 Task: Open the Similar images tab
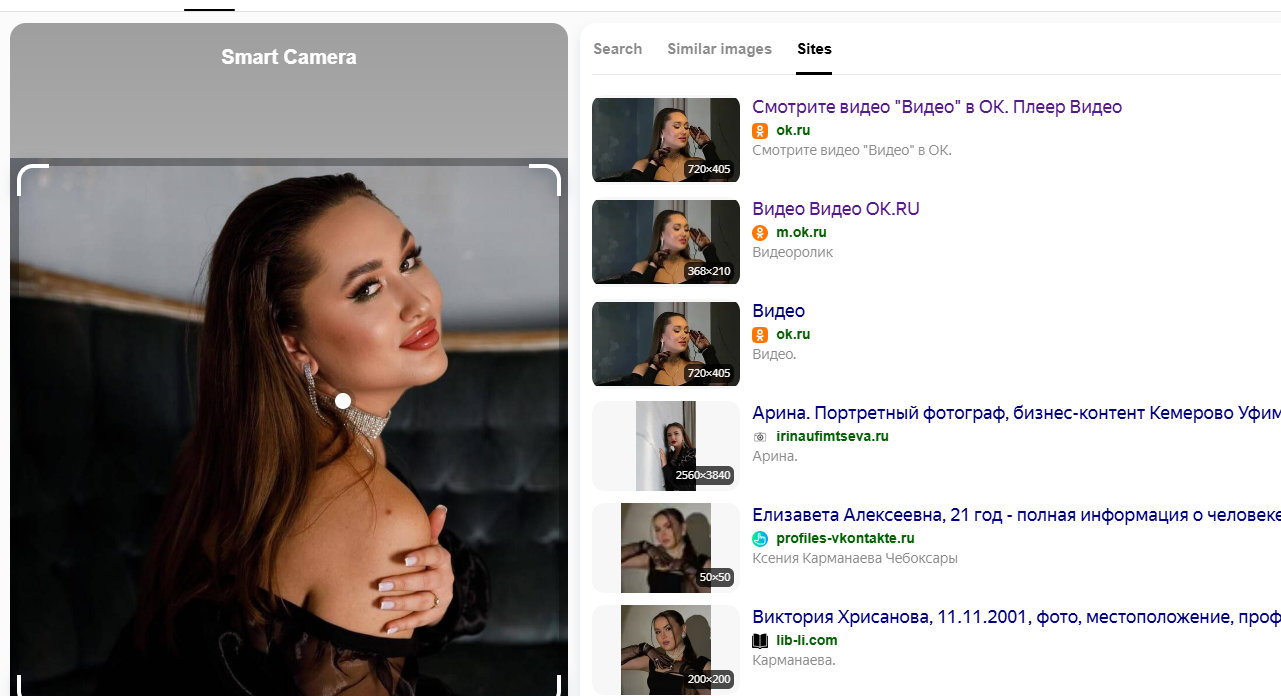[719, 49]
